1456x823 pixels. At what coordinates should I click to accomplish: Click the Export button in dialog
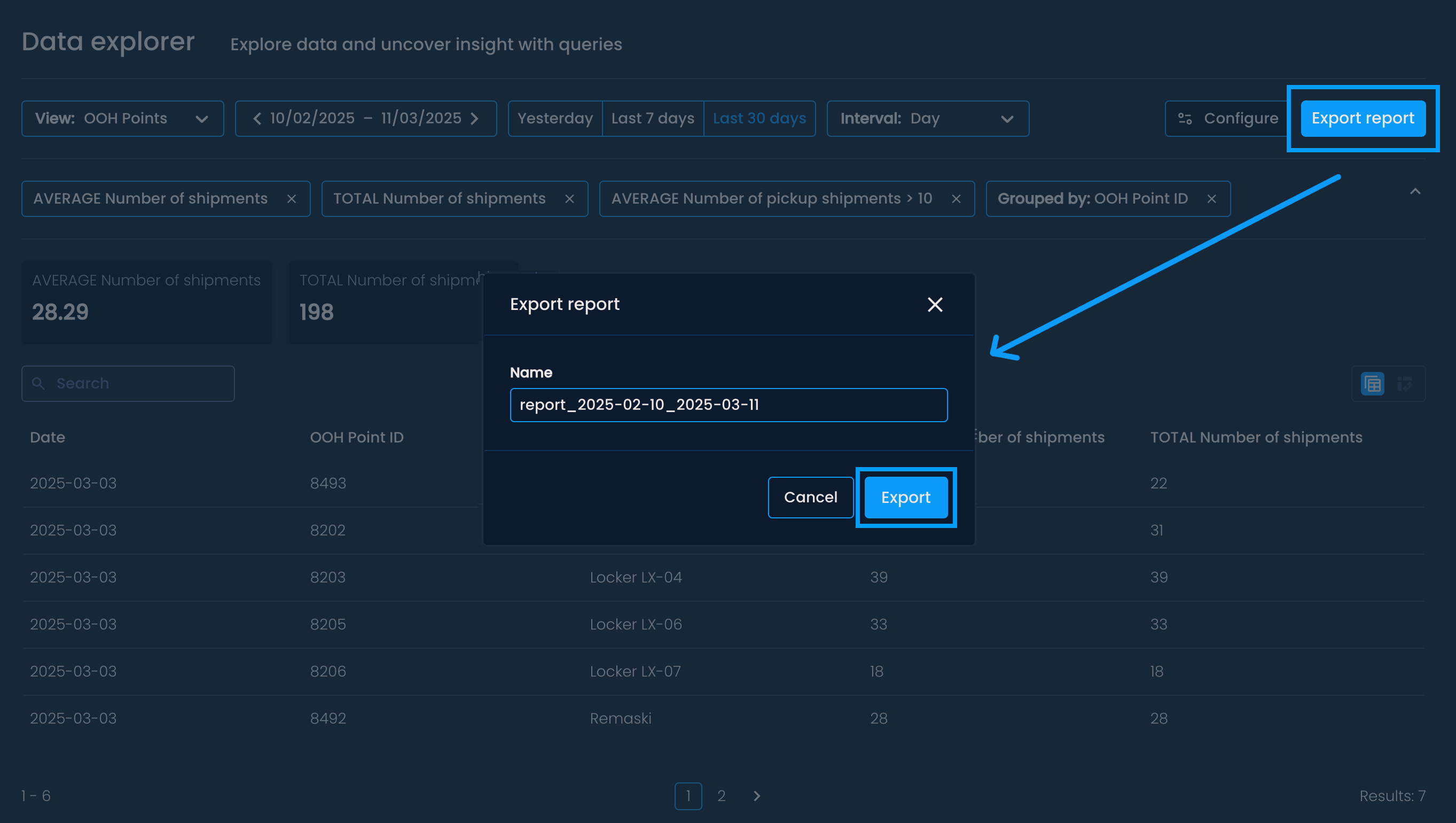pos(905,497)
